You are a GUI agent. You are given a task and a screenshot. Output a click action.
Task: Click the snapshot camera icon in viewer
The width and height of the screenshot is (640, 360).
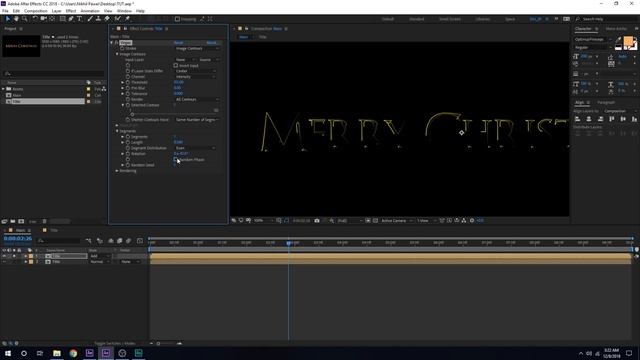[317, 220]
